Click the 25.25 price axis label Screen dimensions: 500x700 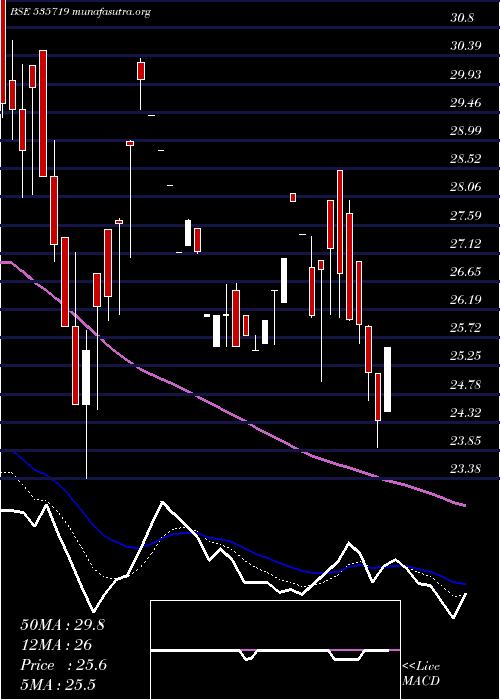click(x=466, y=356)
